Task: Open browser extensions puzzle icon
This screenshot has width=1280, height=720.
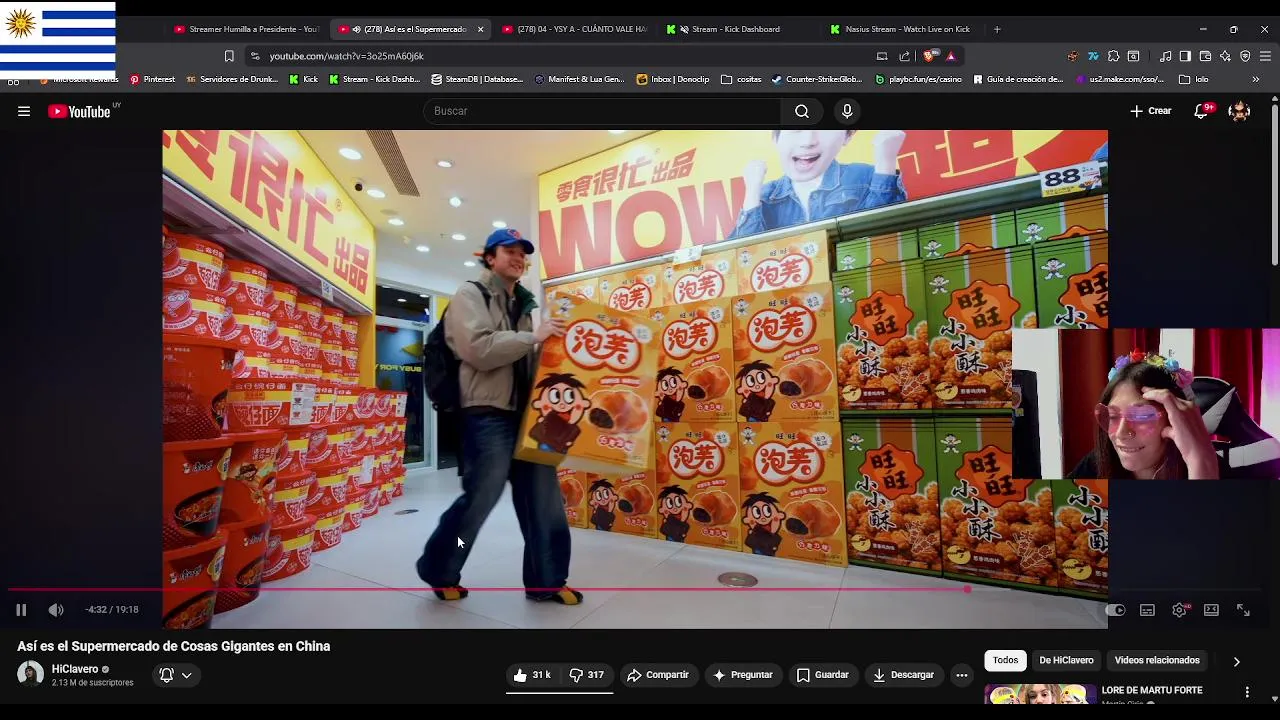Action: pyautogui.click(x=1113, y=56)
